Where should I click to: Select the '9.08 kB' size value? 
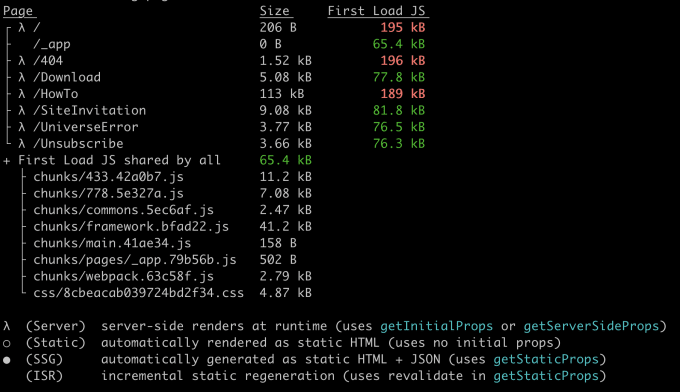[x=286, y=110]
